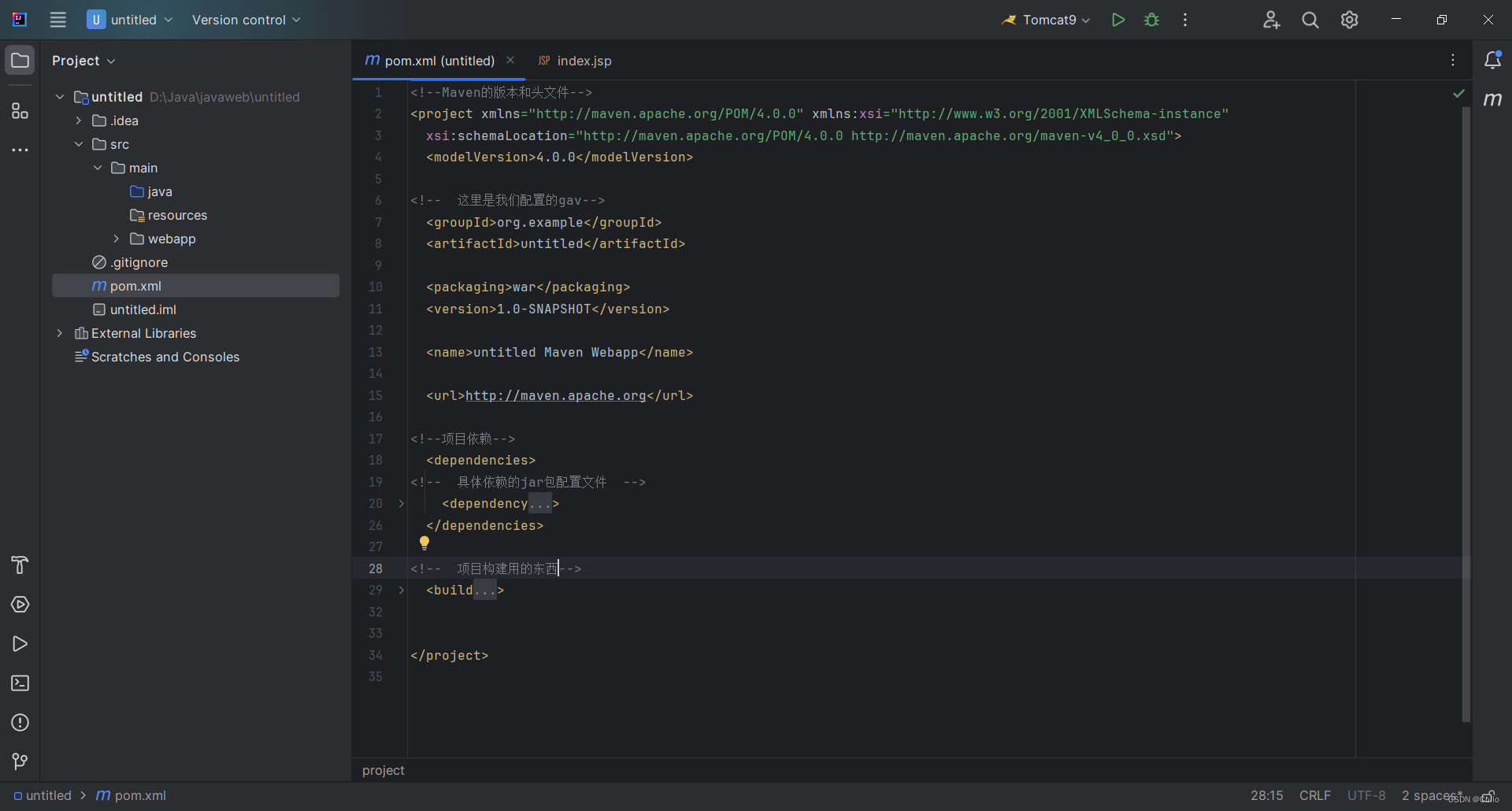Open the Notifications bell

1492,60
